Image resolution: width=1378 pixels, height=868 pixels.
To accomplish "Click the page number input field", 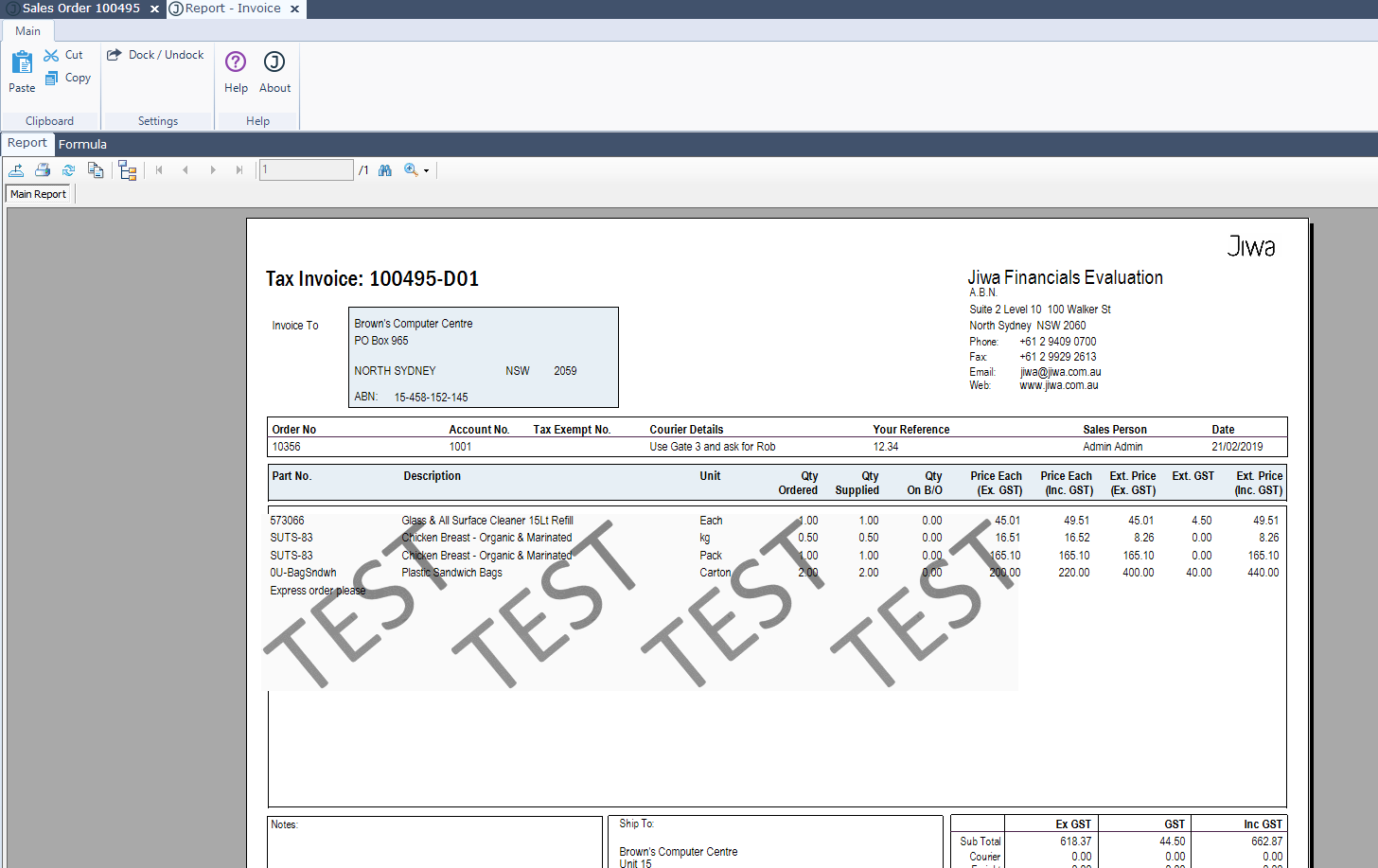I will 306,170.
